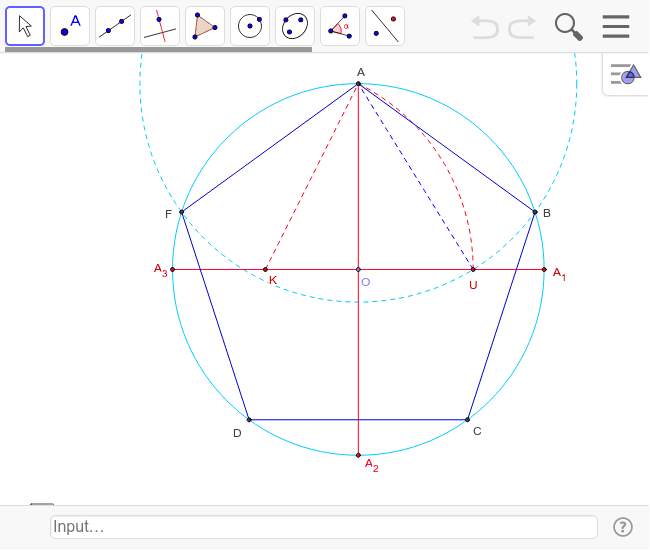The width and height of the screenshot is (650, 550).
Task: Select the Perpendicular Line tool
Action: point(160,26)
